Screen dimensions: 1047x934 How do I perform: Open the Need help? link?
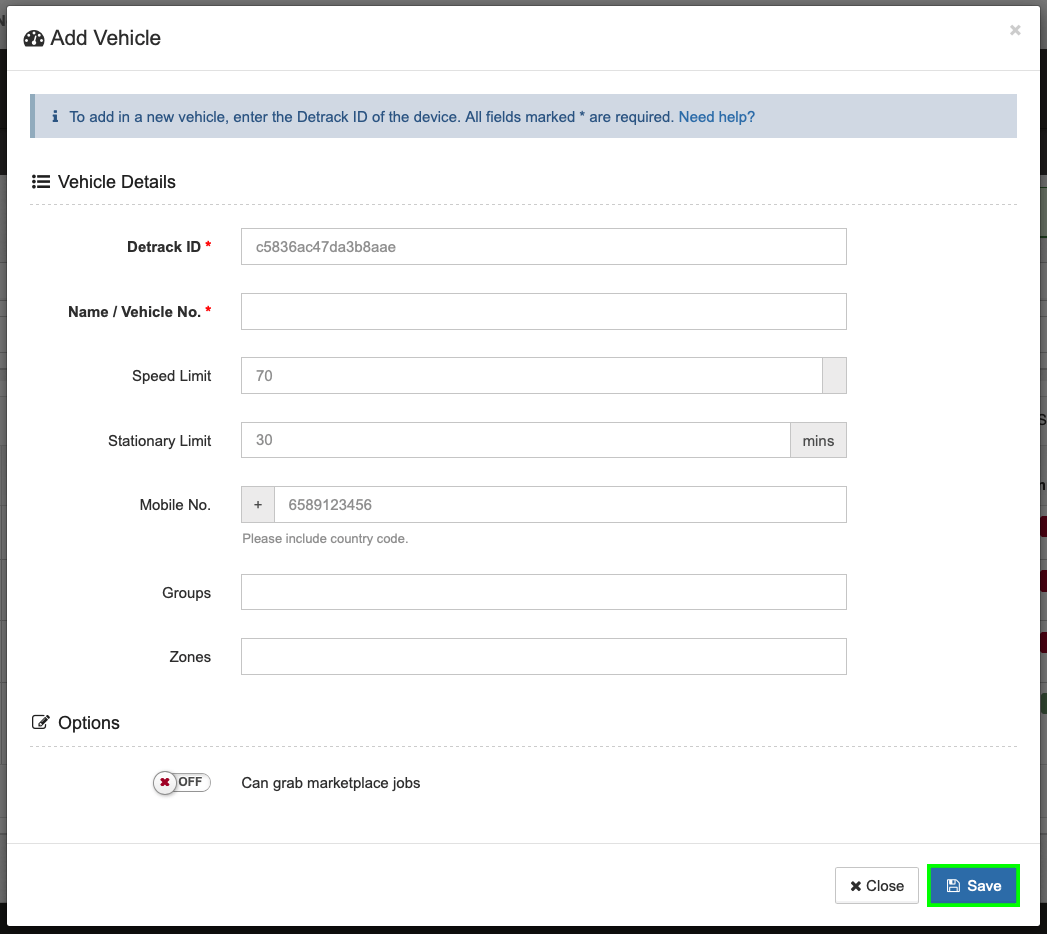pos(717,116)
